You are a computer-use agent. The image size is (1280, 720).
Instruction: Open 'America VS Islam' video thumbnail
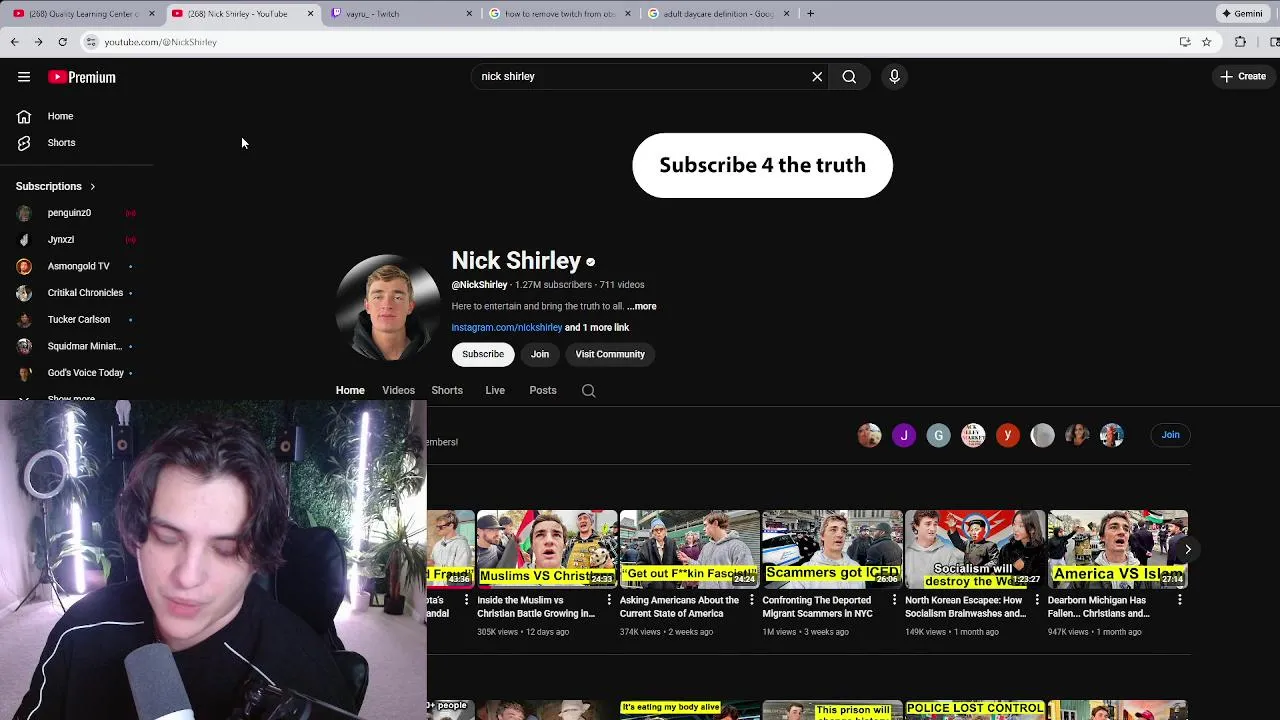(1117, 548)
